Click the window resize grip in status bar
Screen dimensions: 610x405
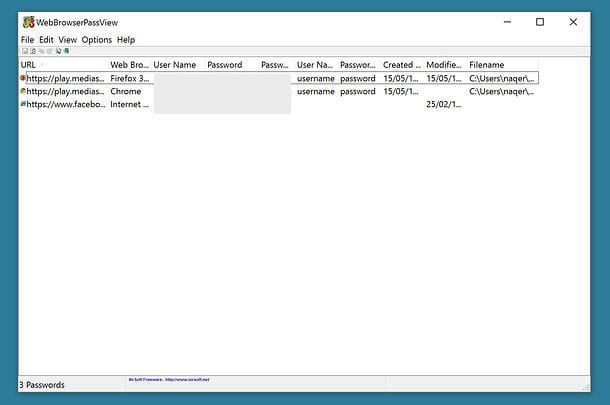point(586,387)
